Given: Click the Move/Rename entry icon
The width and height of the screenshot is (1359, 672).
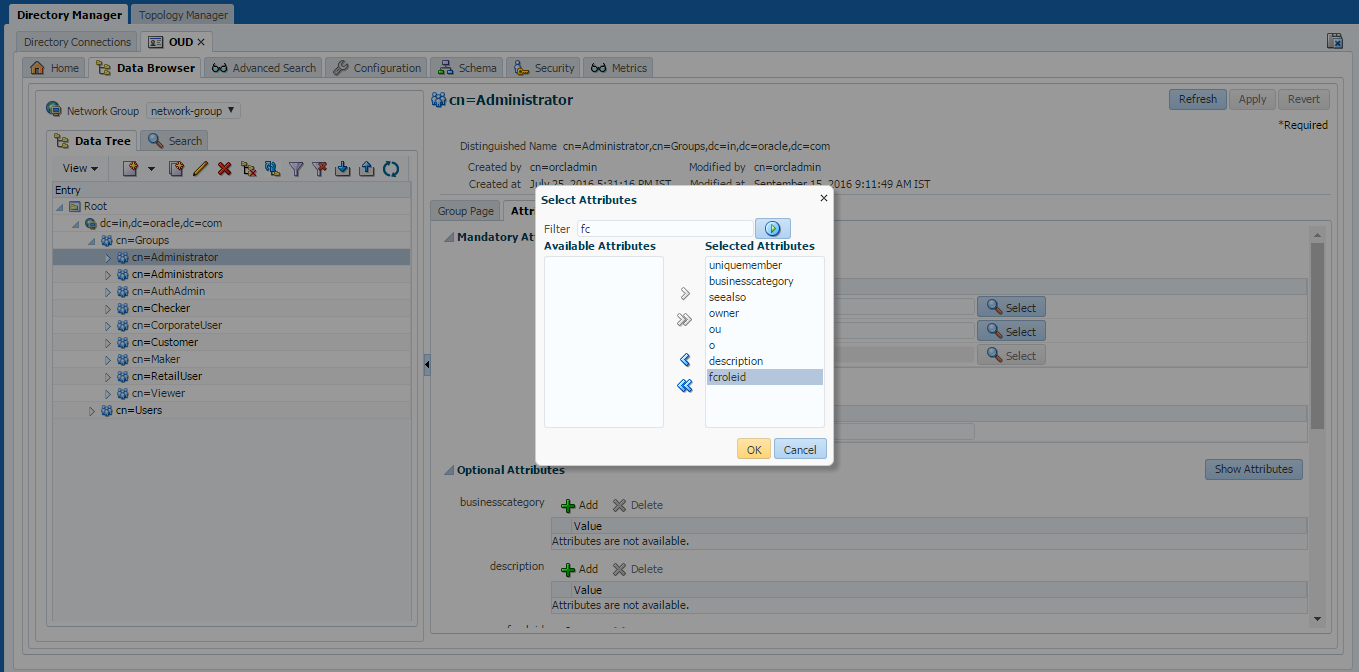Looking at the screenshot, I should pos(272,169).
